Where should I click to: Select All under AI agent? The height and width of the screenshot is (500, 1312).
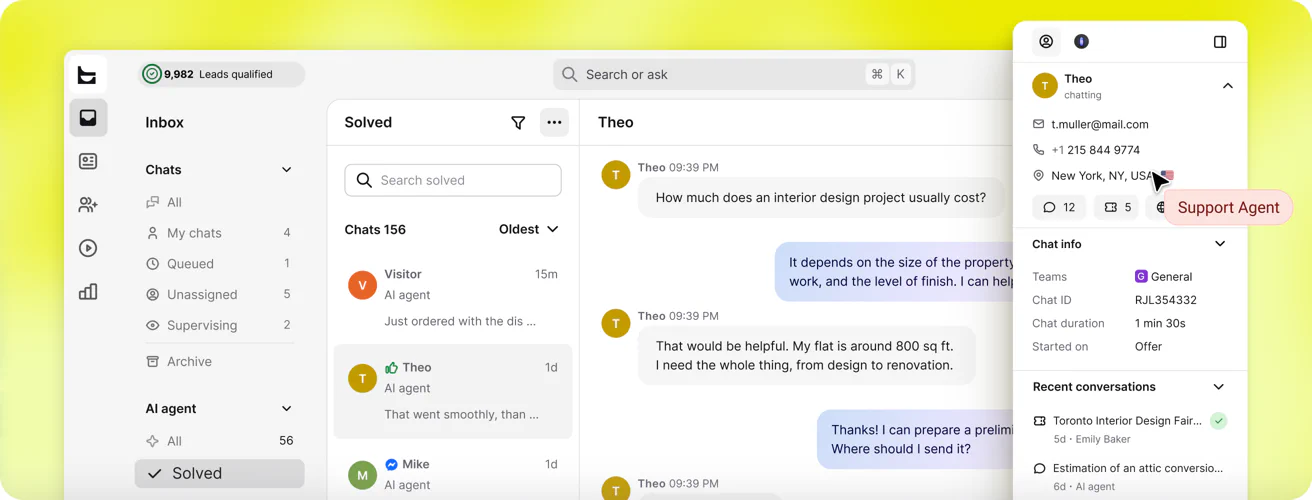coord(220,441)
